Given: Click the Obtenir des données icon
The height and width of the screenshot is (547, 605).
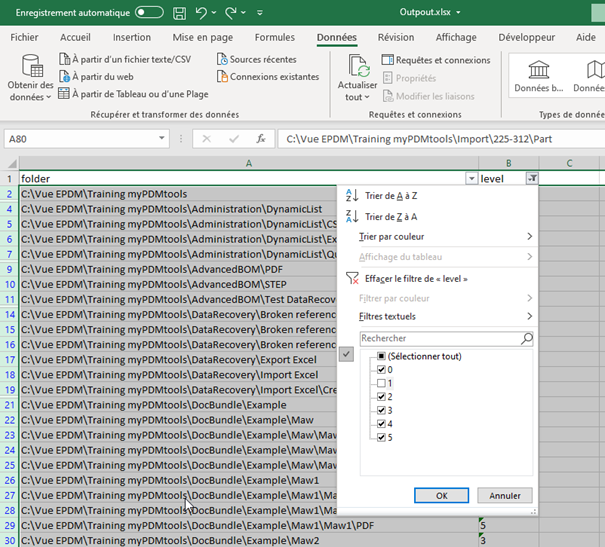Looking at the screenshot, I should (x=31, y=68).
